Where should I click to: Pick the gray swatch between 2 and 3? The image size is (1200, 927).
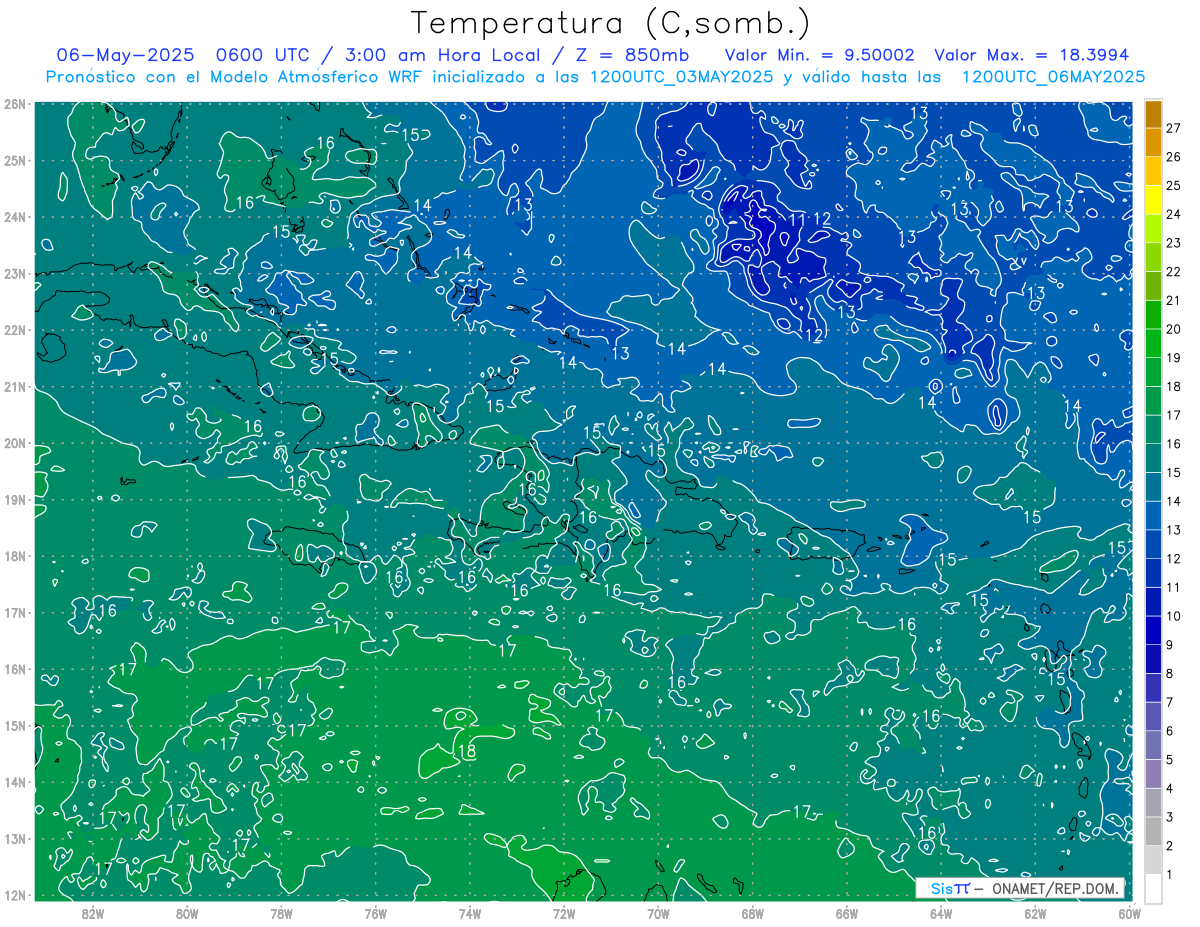(1153, 831)
